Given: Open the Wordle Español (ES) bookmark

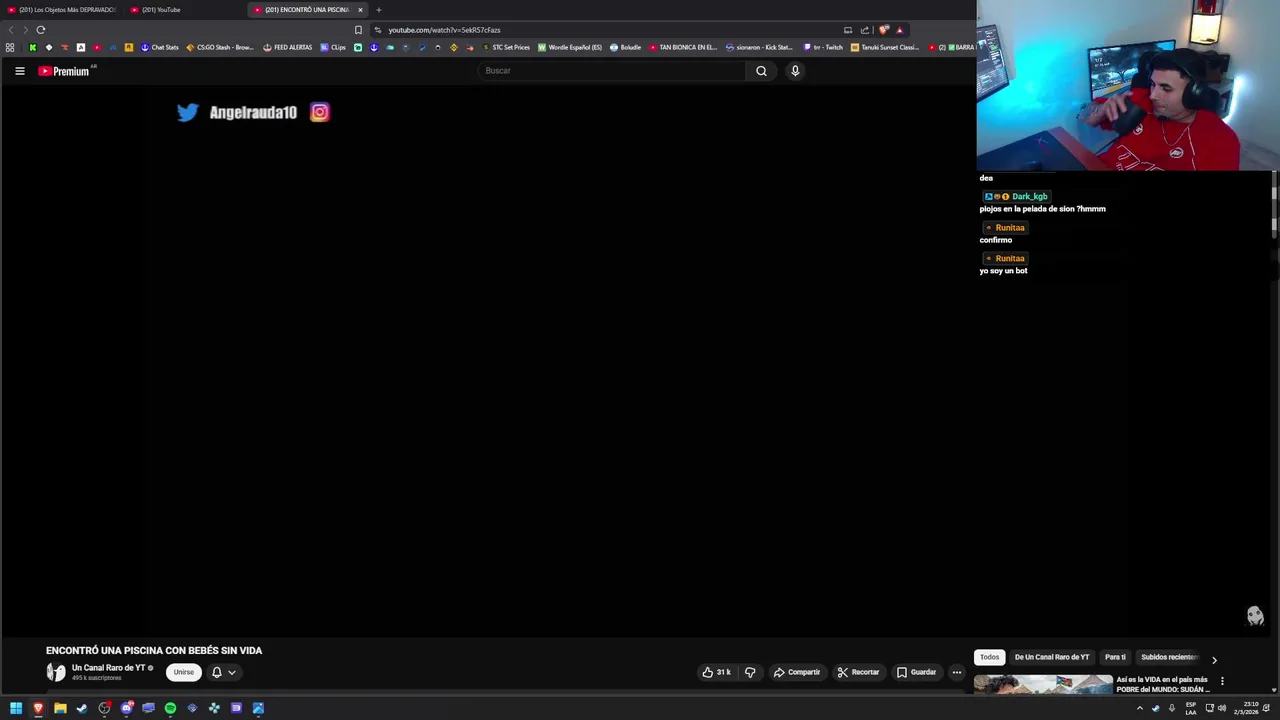Looking at the screenshot, I should (x=570, y=47).
